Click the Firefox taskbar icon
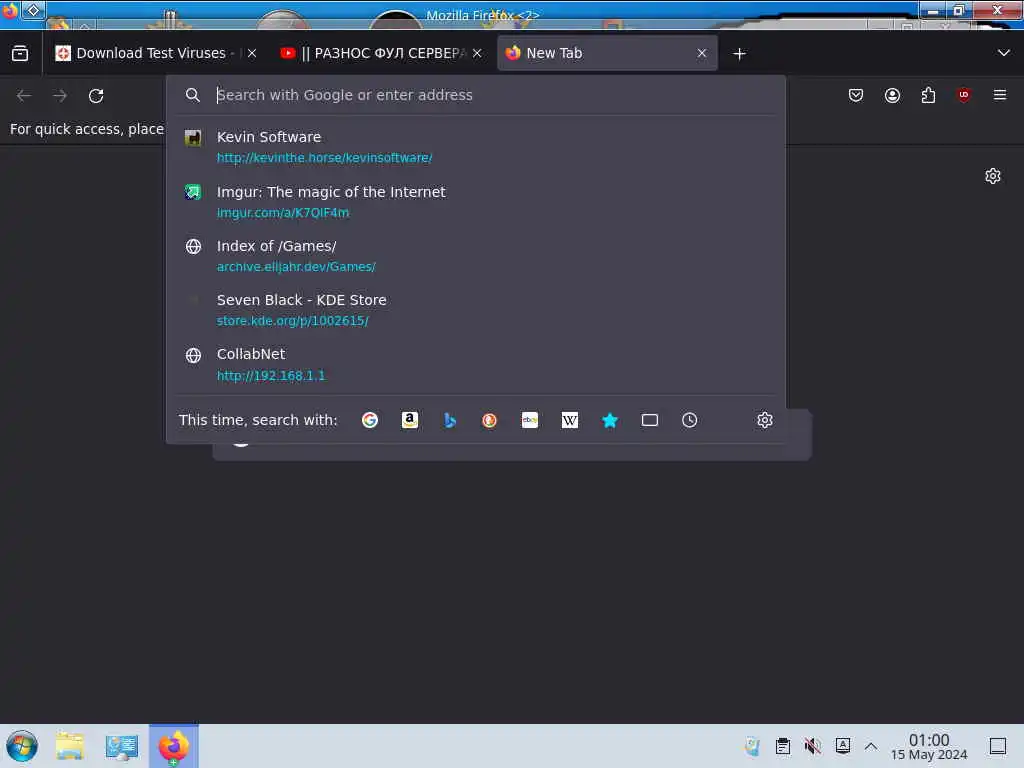Screen dimensions: 1024x768 [x=174, y=746]
